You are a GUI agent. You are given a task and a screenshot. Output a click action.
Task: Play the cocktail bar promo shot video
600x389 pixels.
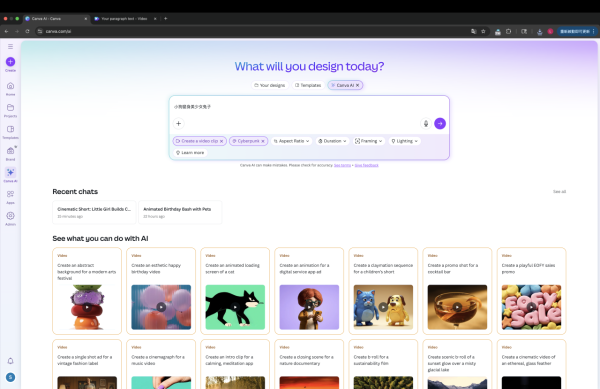(457, 307)
